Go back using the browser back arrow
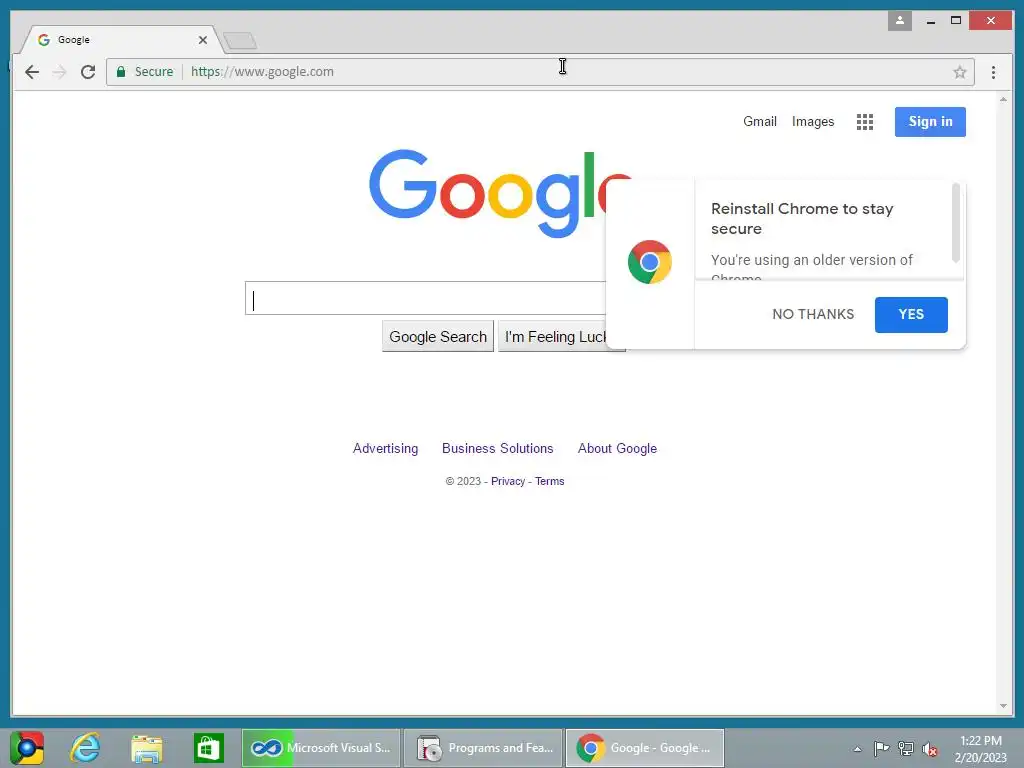Screen dimensions: 1024x768 click(x=31, y=72)
